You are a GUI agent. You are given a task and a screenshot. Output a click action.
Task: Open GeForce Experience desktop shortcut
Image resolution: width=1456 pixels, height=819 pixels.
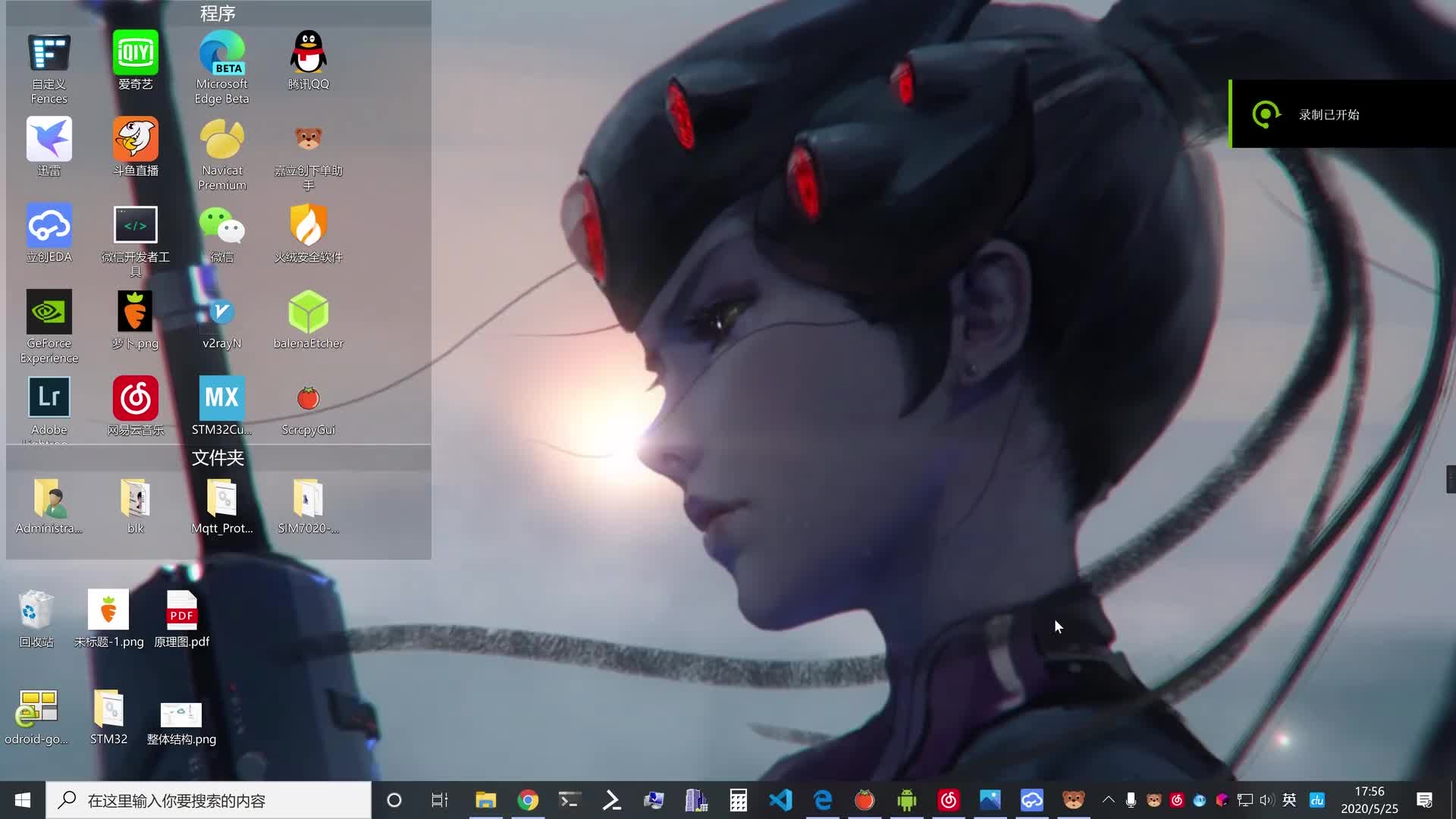[x=49, y=328]
